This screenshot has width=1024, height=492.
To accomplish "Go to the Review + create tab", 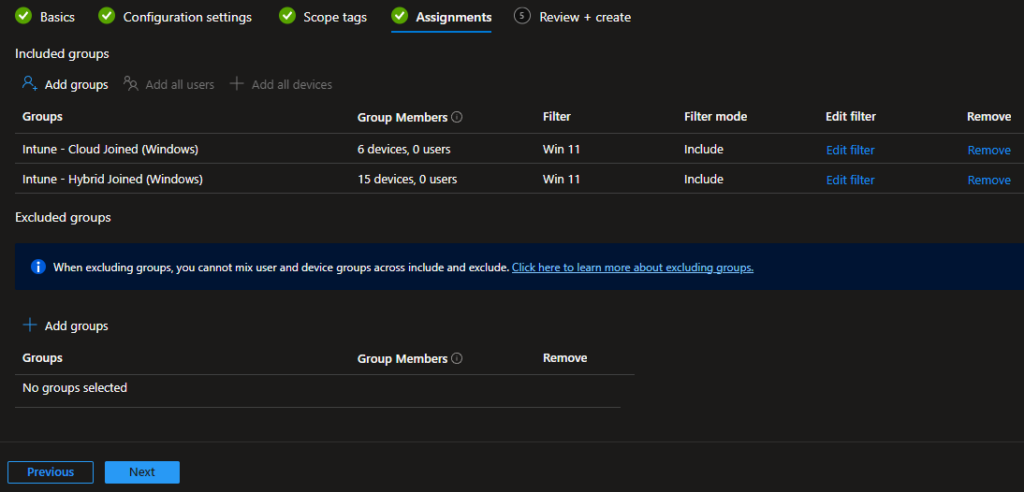I will pyautogui.click(x=584, y=17).
